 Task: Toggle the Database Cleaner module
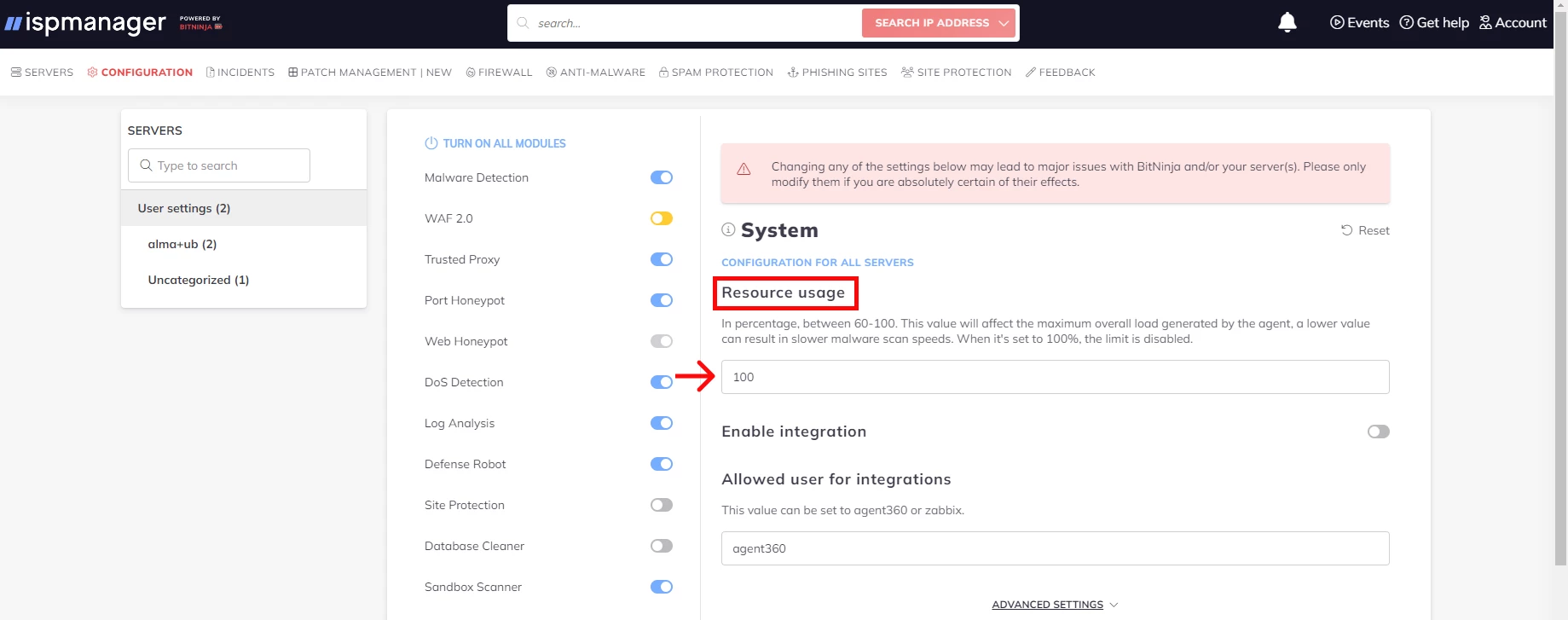tap(662, 546)
